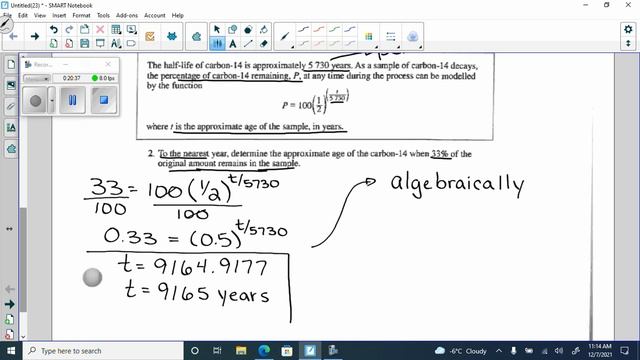Click the sidebar delete page icon
Screen dimensions: 640x360
coord(9,334)
